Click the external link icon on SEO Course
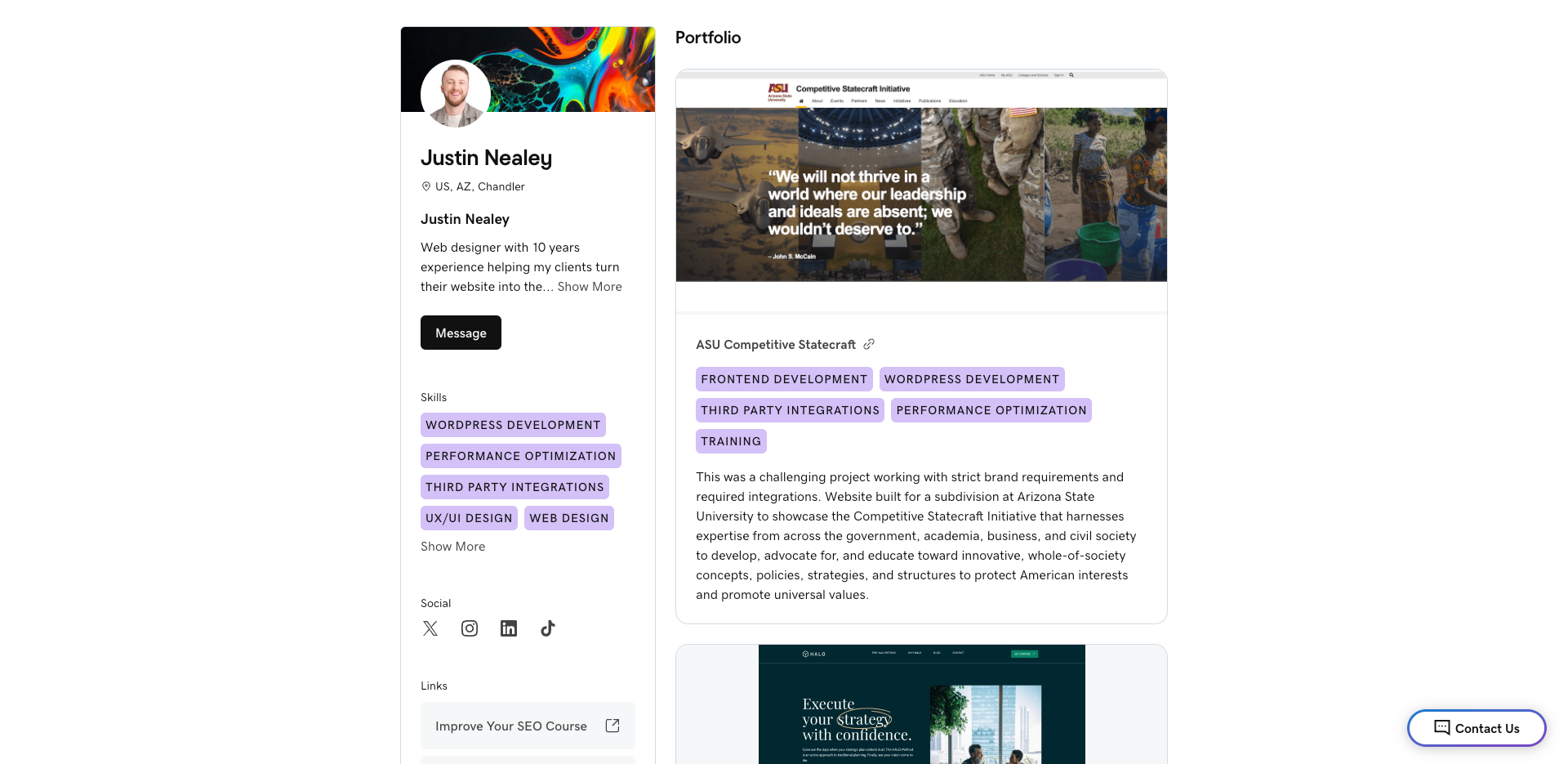 612,726
